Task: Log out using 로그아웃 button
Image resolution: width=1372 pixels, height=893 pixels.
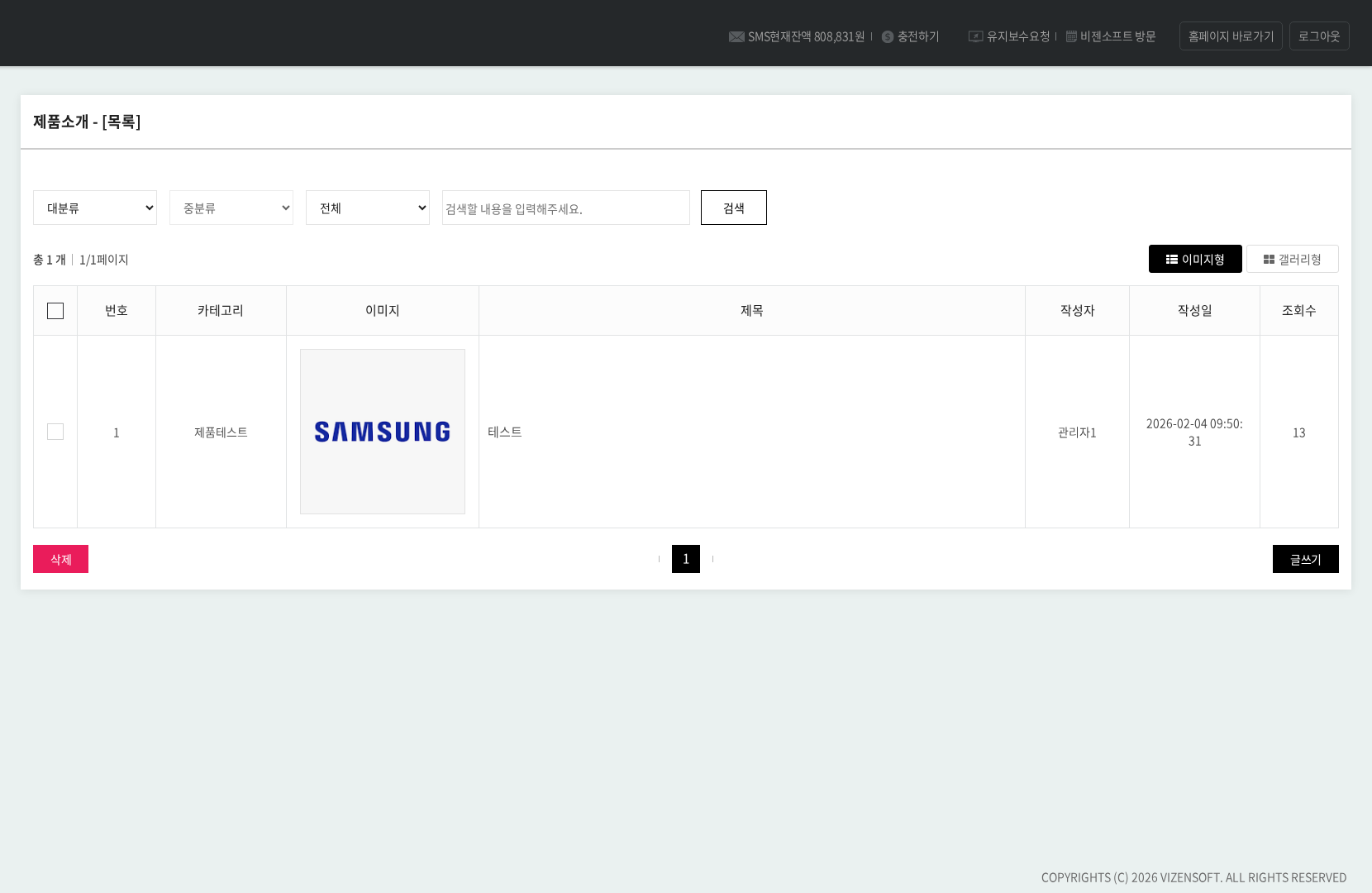Action: 1319,36
